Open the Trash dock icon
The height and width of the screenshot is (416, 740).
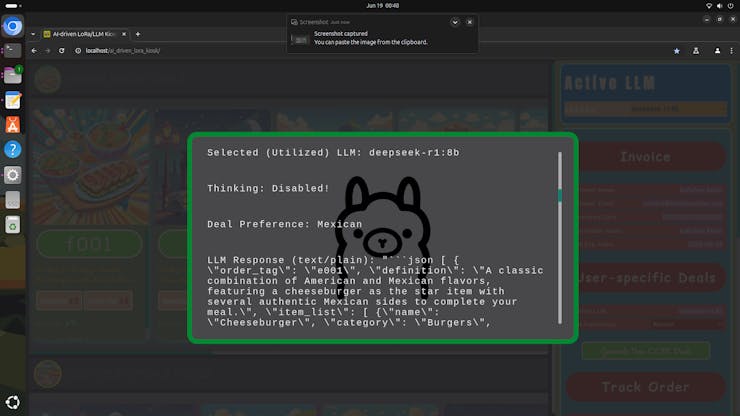tap(13, 225)
